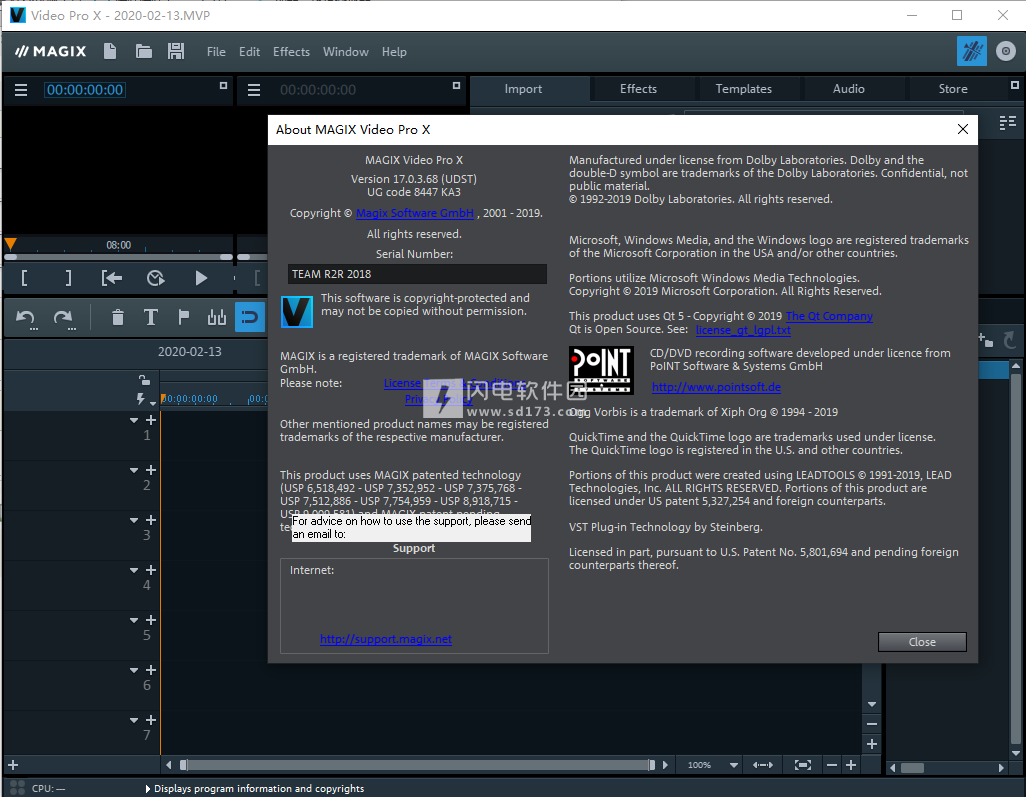1026x797 pixels.
Task: Maximize the program monitor with its corner square
Action: 456,85
